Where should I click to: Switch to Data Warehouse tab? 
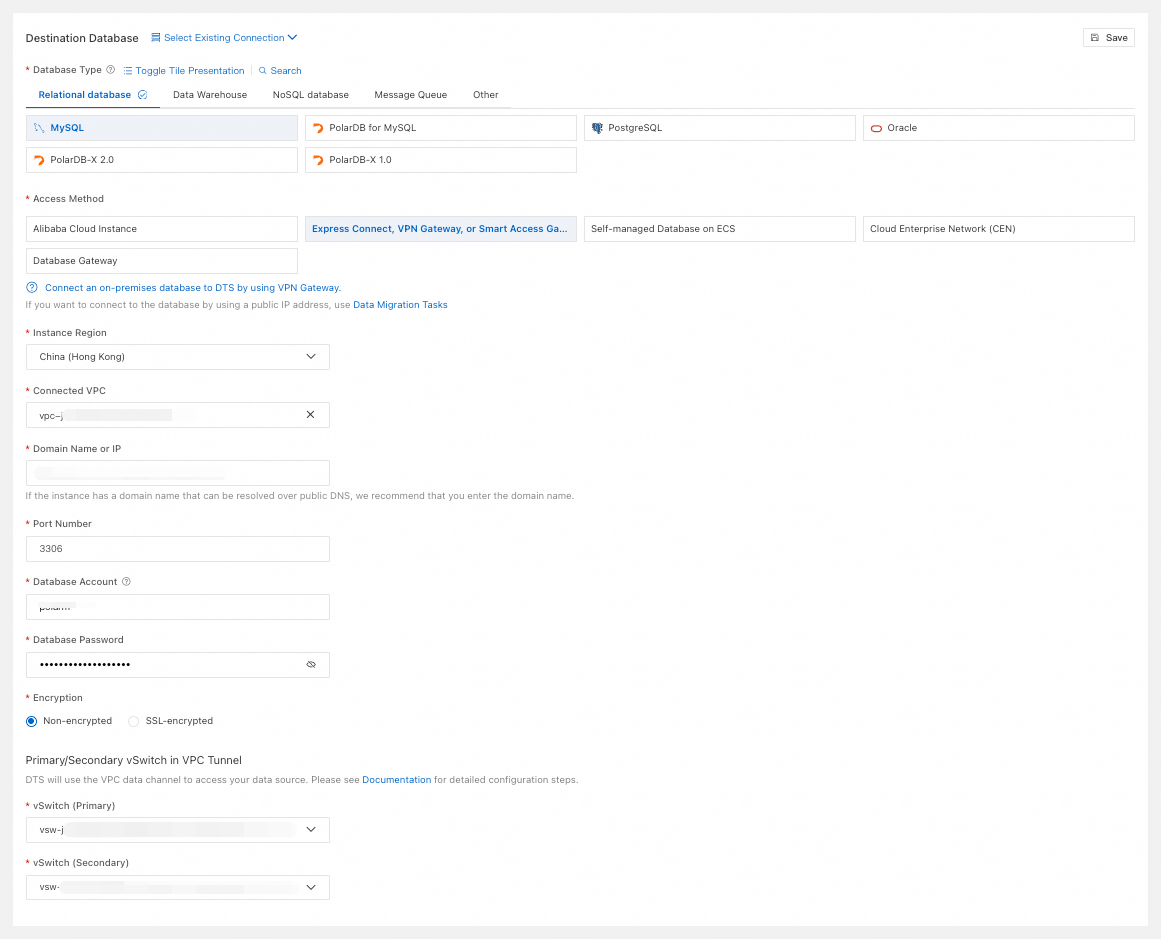[210, 95]
